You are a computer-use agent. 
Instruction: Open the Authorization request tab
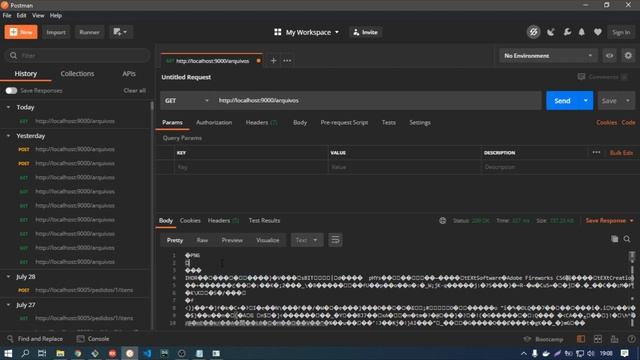pyautogui.click(x=214, y=122)
